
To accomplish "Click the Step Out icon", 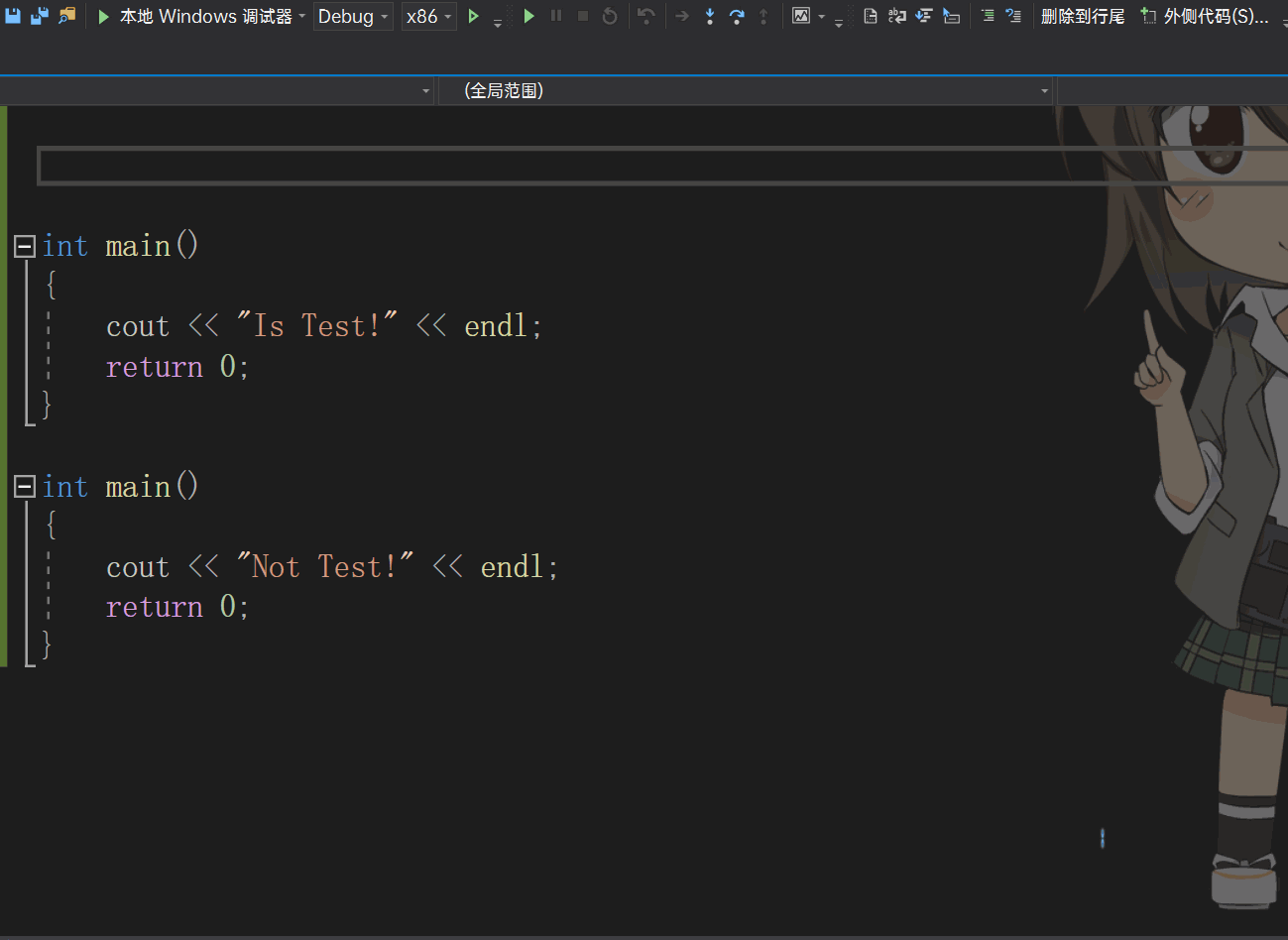I will point(763,16).
